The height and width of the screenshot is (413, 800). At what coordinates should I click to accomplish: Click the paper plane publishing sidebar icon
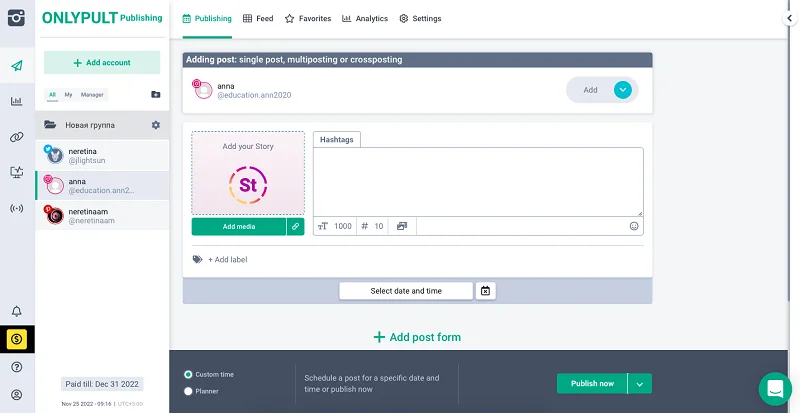[17, 67]
